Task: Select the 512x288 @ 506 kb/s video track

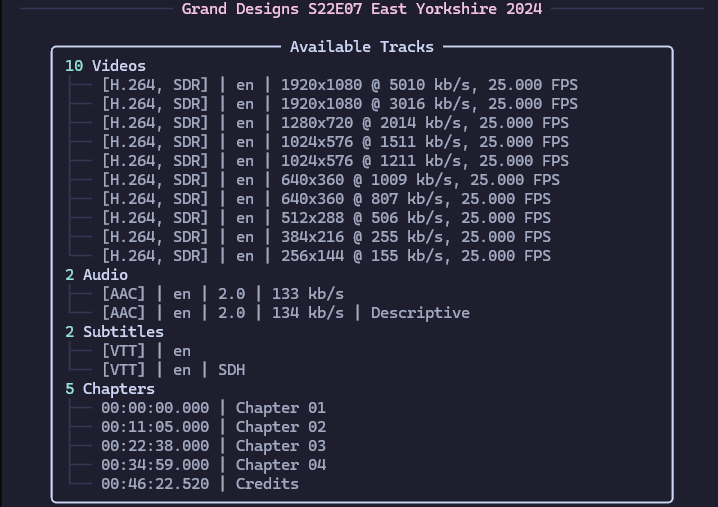Action: coord(326,218)
